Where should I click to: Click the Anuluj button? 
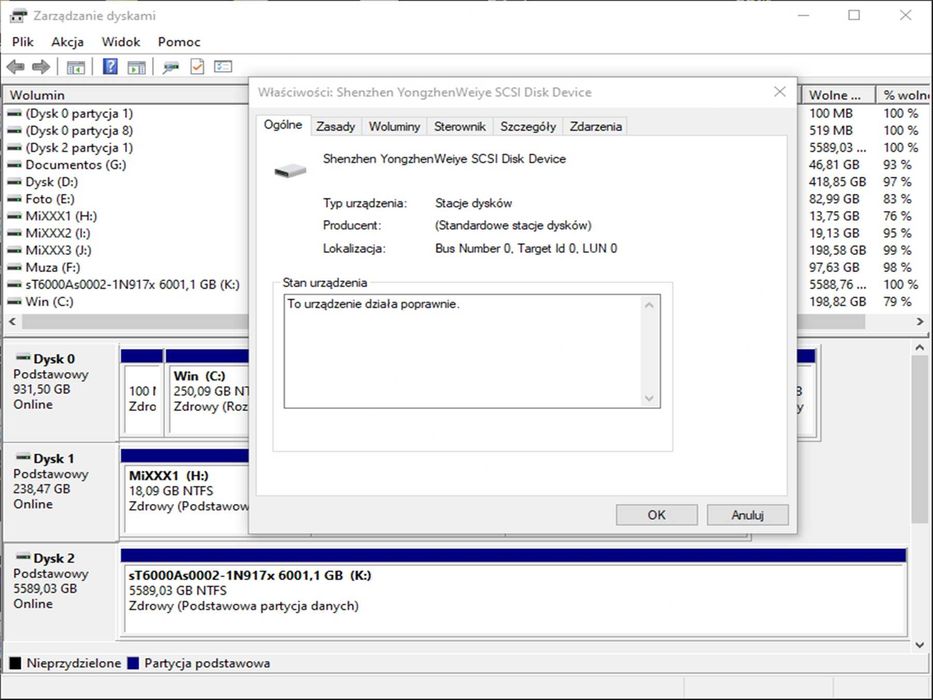pos(747,515)
